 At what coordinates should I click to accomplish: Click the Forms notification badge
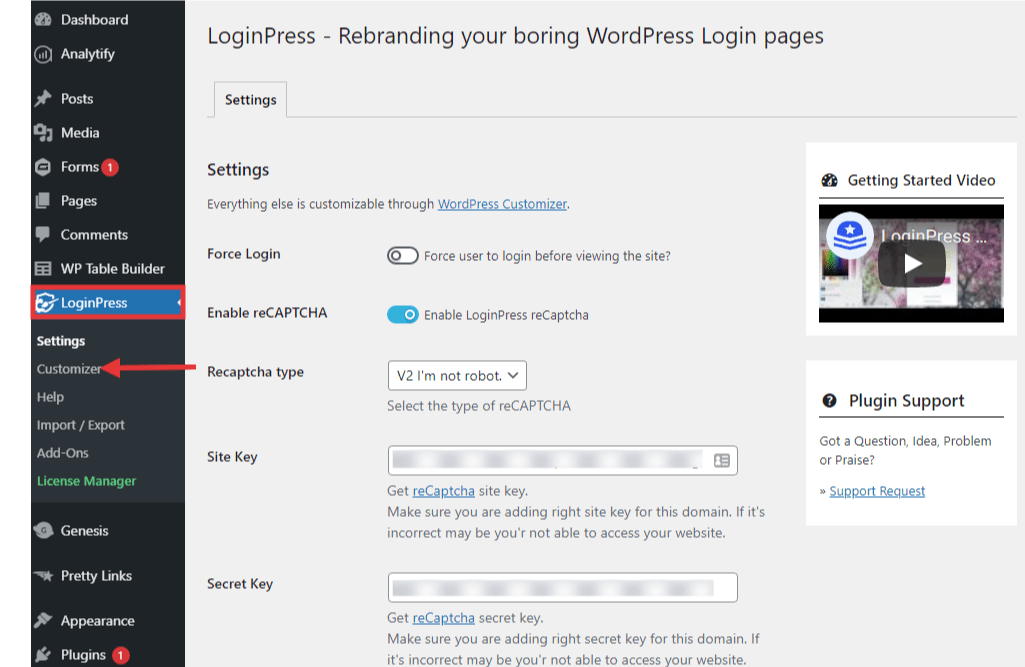pos(110,167)
